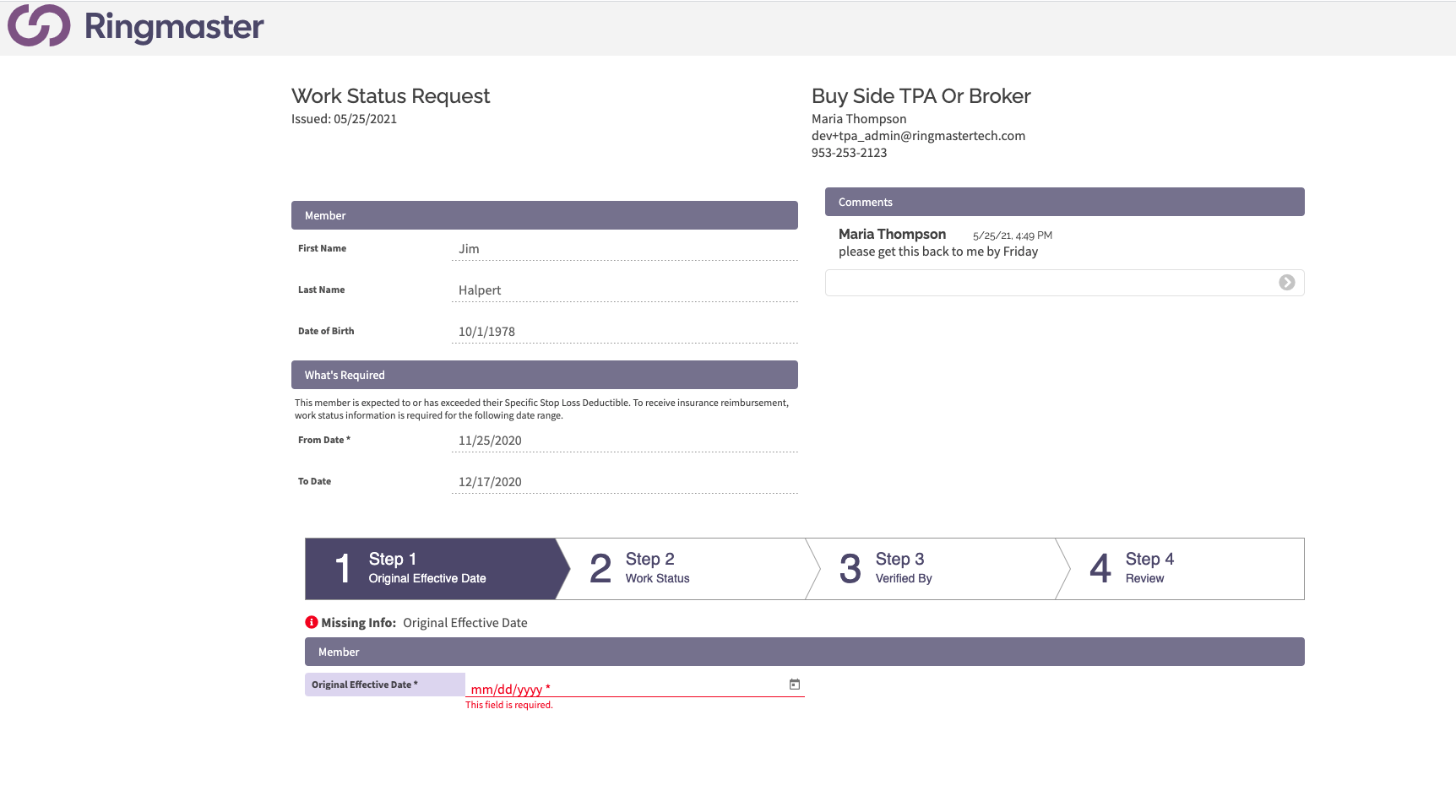Click the red info icon beside Missing Info

[x=312, y=622]
